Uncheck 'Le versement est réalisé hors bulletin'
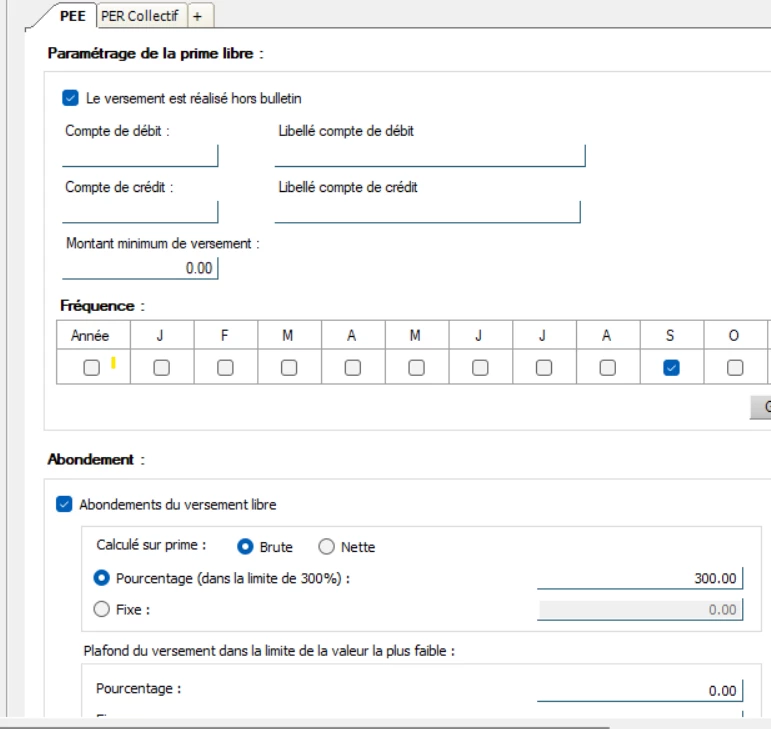Viewport: 771px width, 729px height. [x=70, y=98]
